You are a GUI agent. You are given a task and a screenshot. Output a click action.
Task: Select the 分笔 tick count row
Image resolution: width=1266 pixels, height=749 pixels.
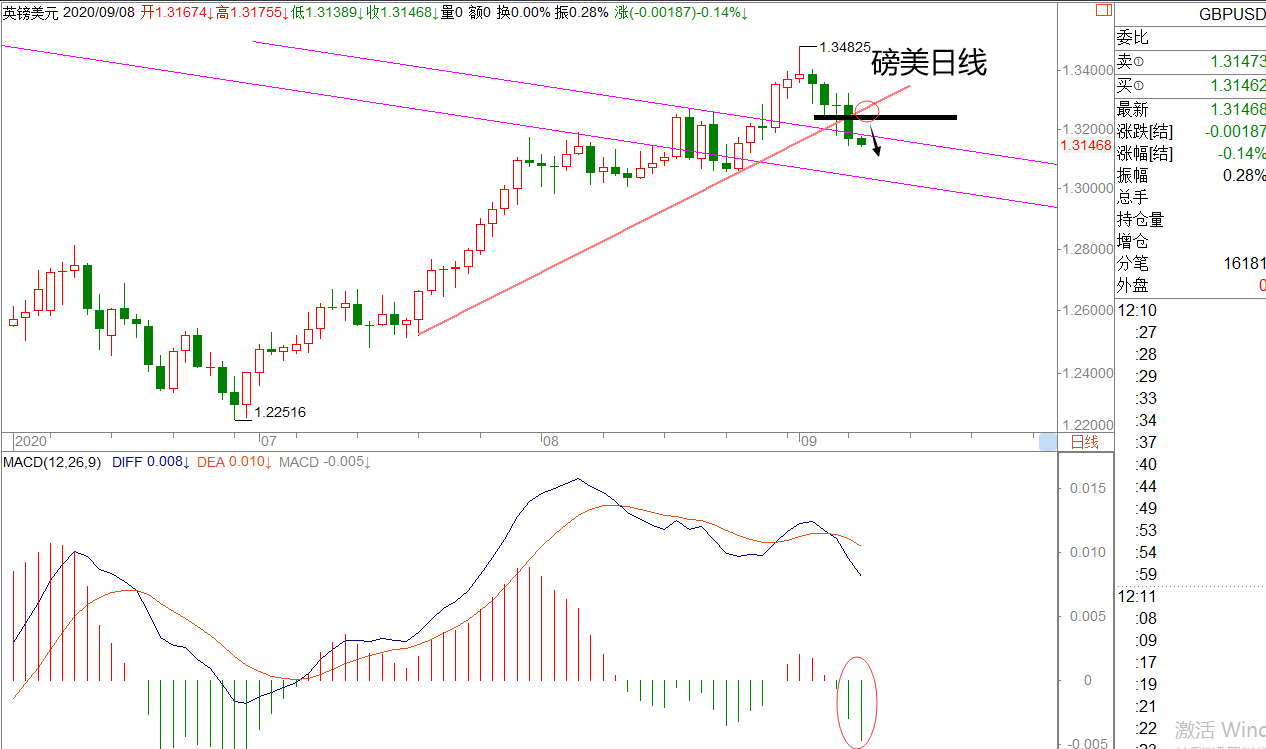pos(1190,264)
